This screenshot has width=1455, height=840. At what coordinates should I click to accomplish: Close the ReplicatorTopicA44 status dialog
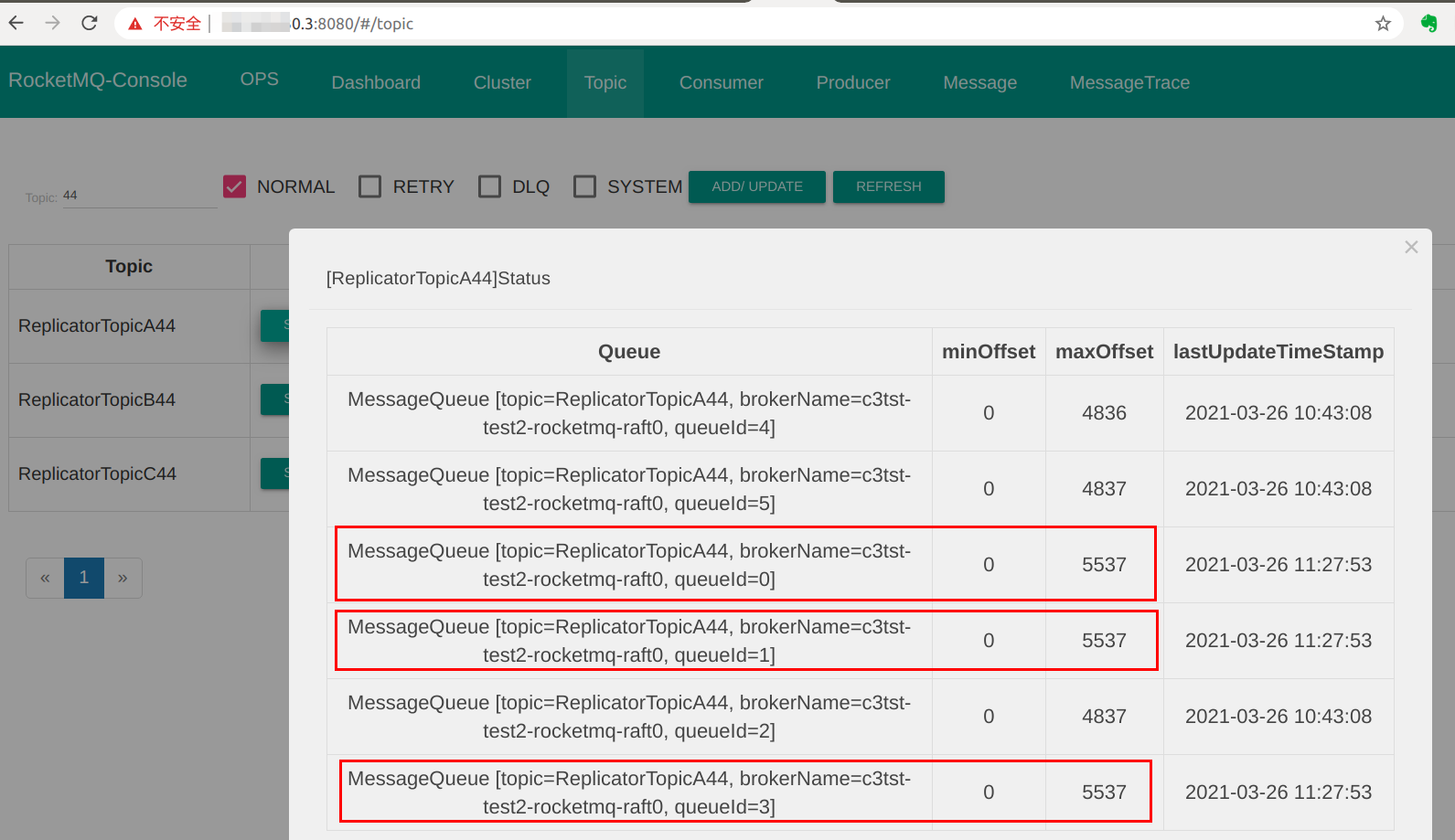1411,247
